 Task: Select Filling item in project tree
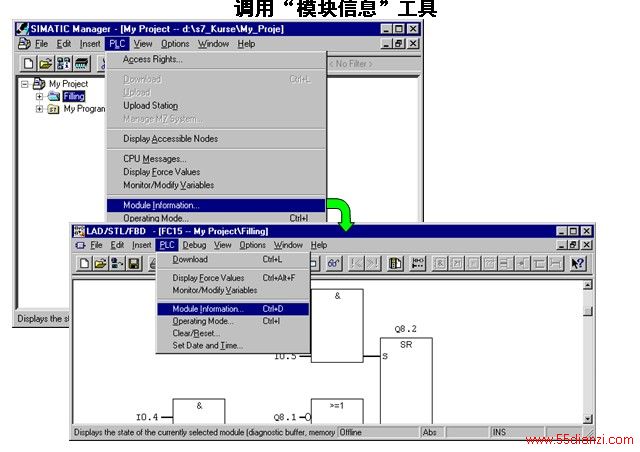pyautogui.click(x=73, y=96)
